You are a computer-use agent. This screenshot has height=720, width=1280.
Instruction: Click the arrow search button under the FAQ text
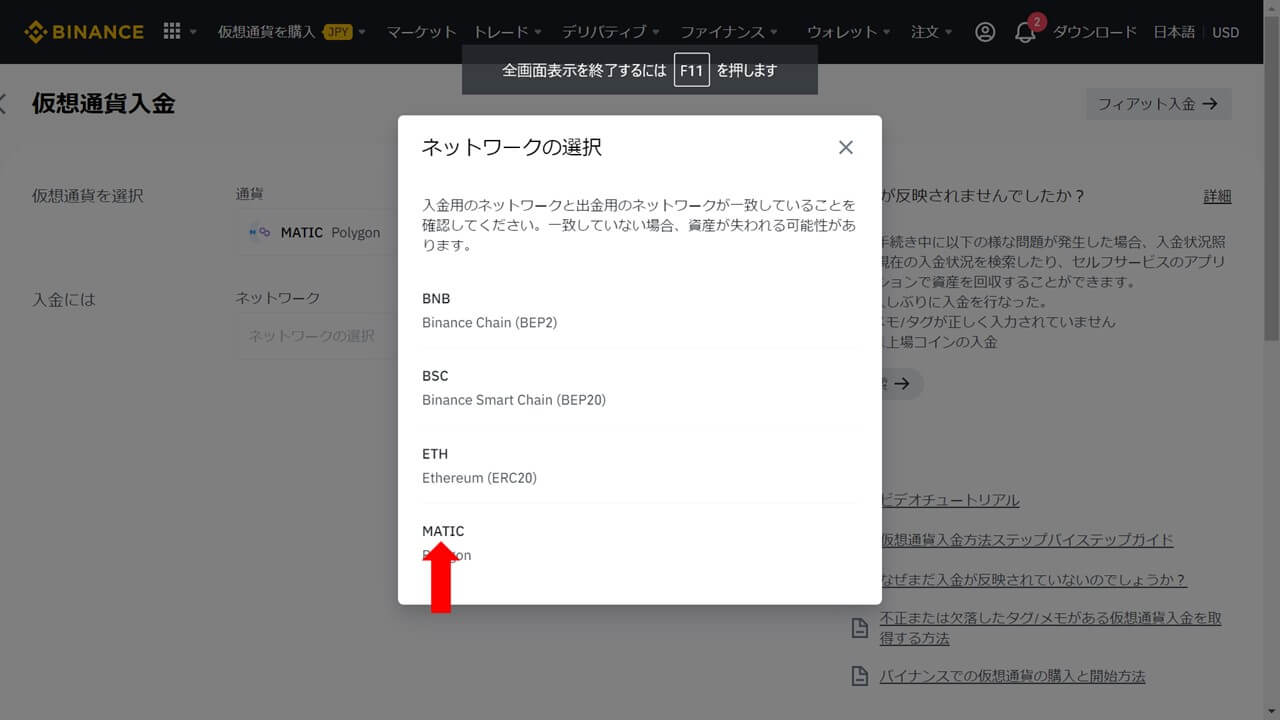(901, 384)
